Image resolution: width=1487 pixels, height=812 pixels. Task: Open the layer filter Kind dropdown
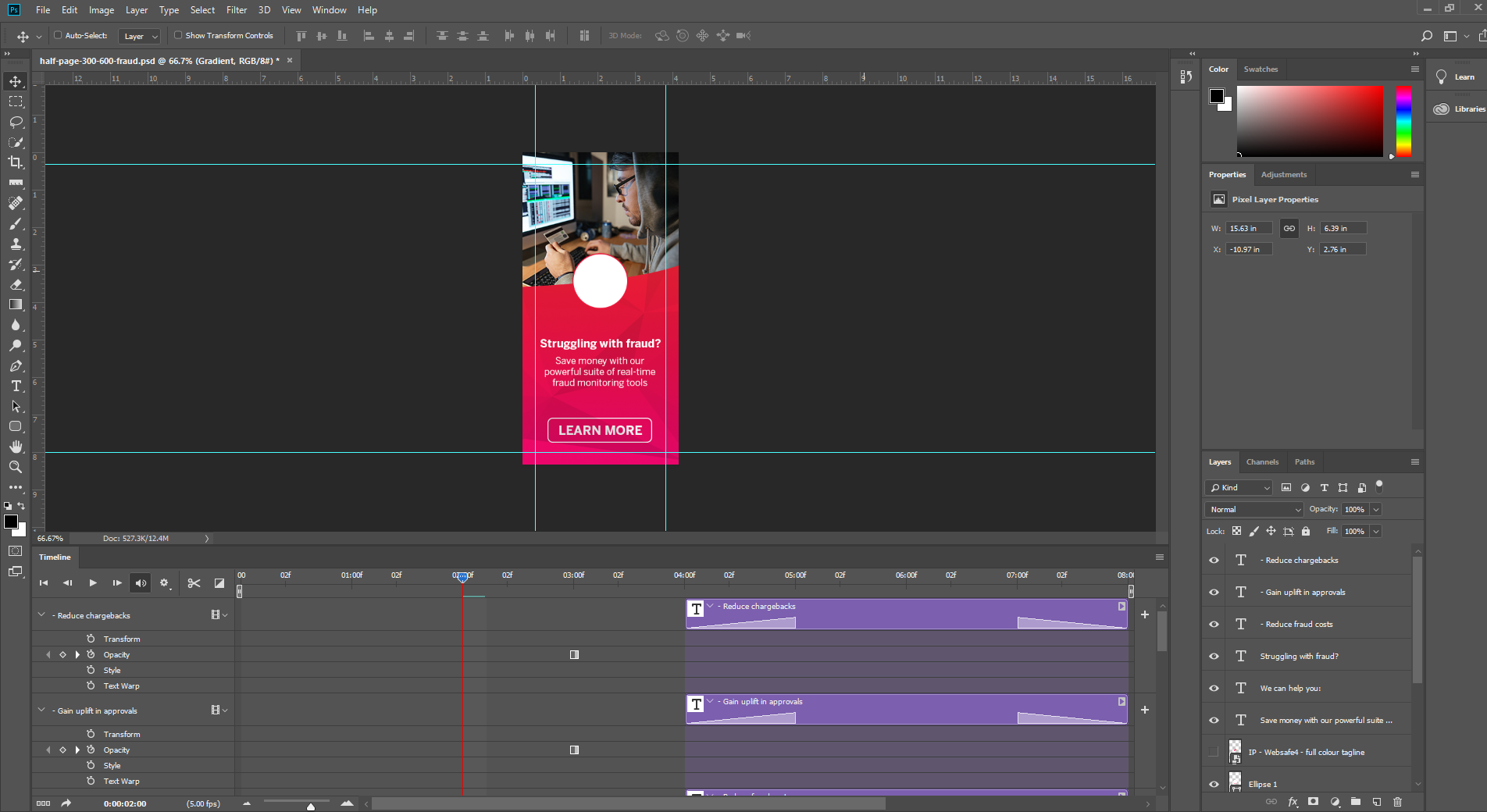pyautogui.click(x=1239, y=488)
